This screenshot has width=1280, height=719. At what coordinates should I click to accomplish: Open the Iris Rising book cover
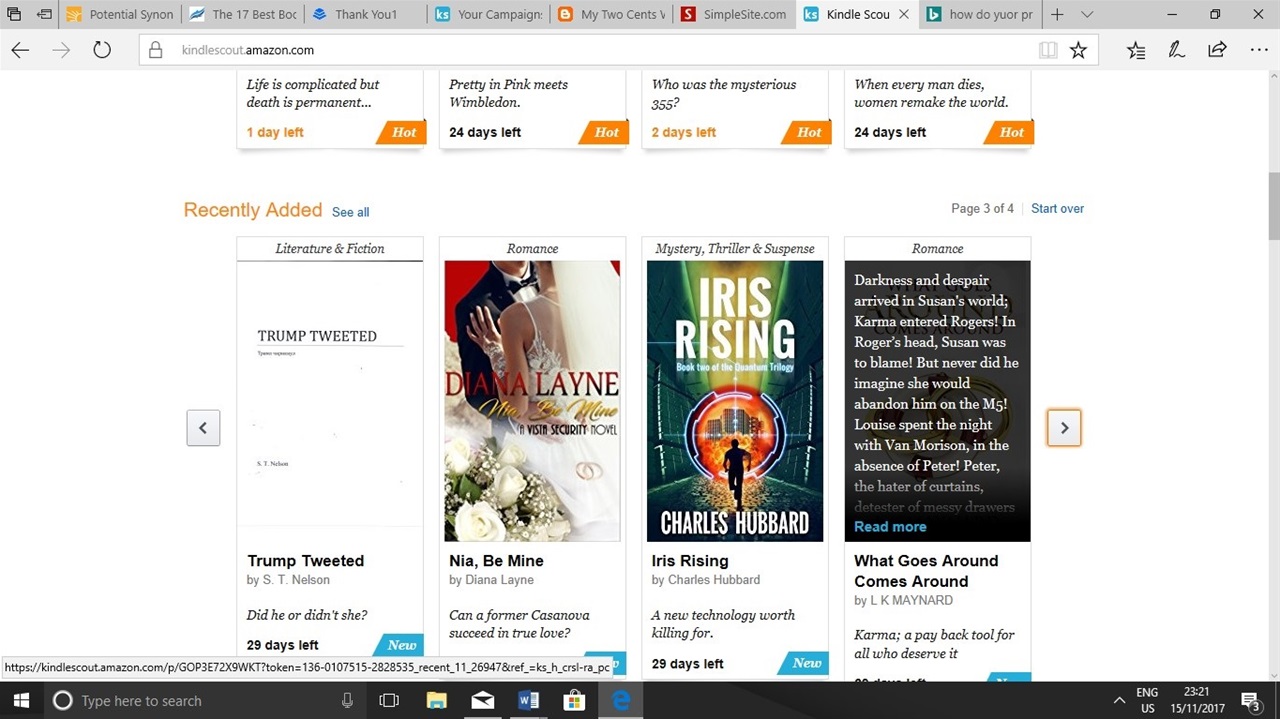(735, 401)
